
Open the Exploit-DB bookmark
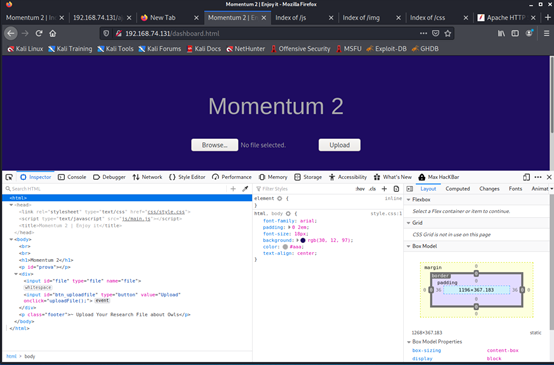click(386, 49)
